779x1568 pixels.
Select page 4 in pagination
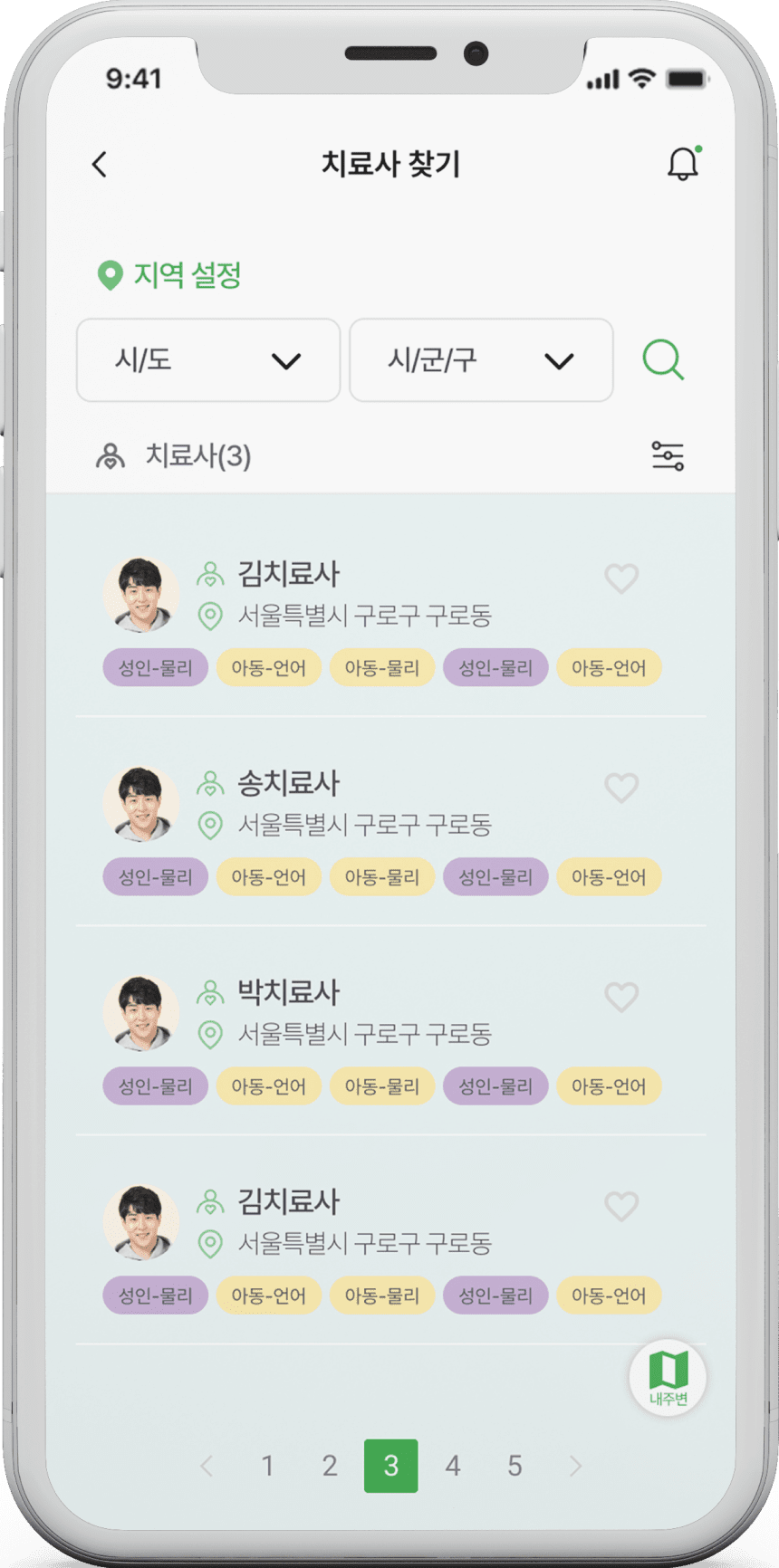tap(453, 1466)
